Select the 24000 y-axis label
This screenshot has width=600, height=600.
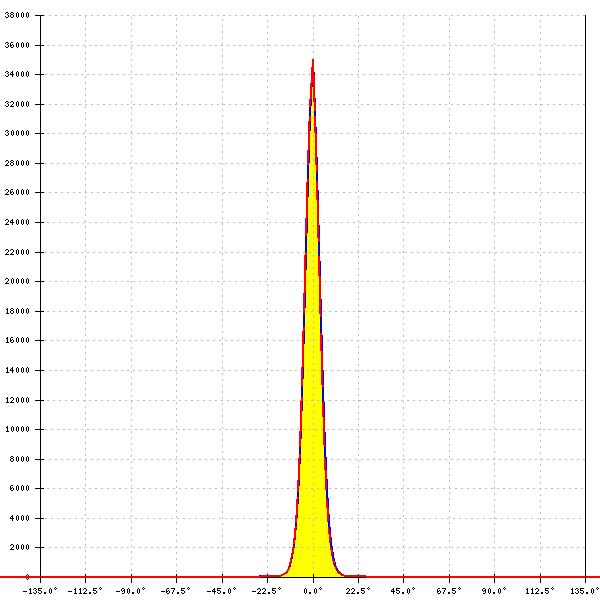[17, 222]
